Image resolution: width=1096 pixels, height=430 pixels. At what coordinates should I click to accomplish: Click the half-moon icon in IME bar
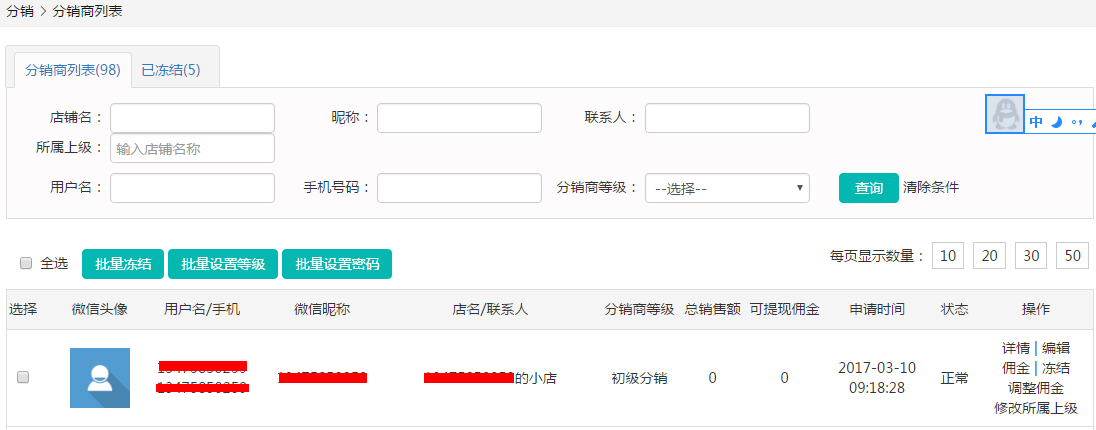pyautogui.click(x=1055, y=122)
